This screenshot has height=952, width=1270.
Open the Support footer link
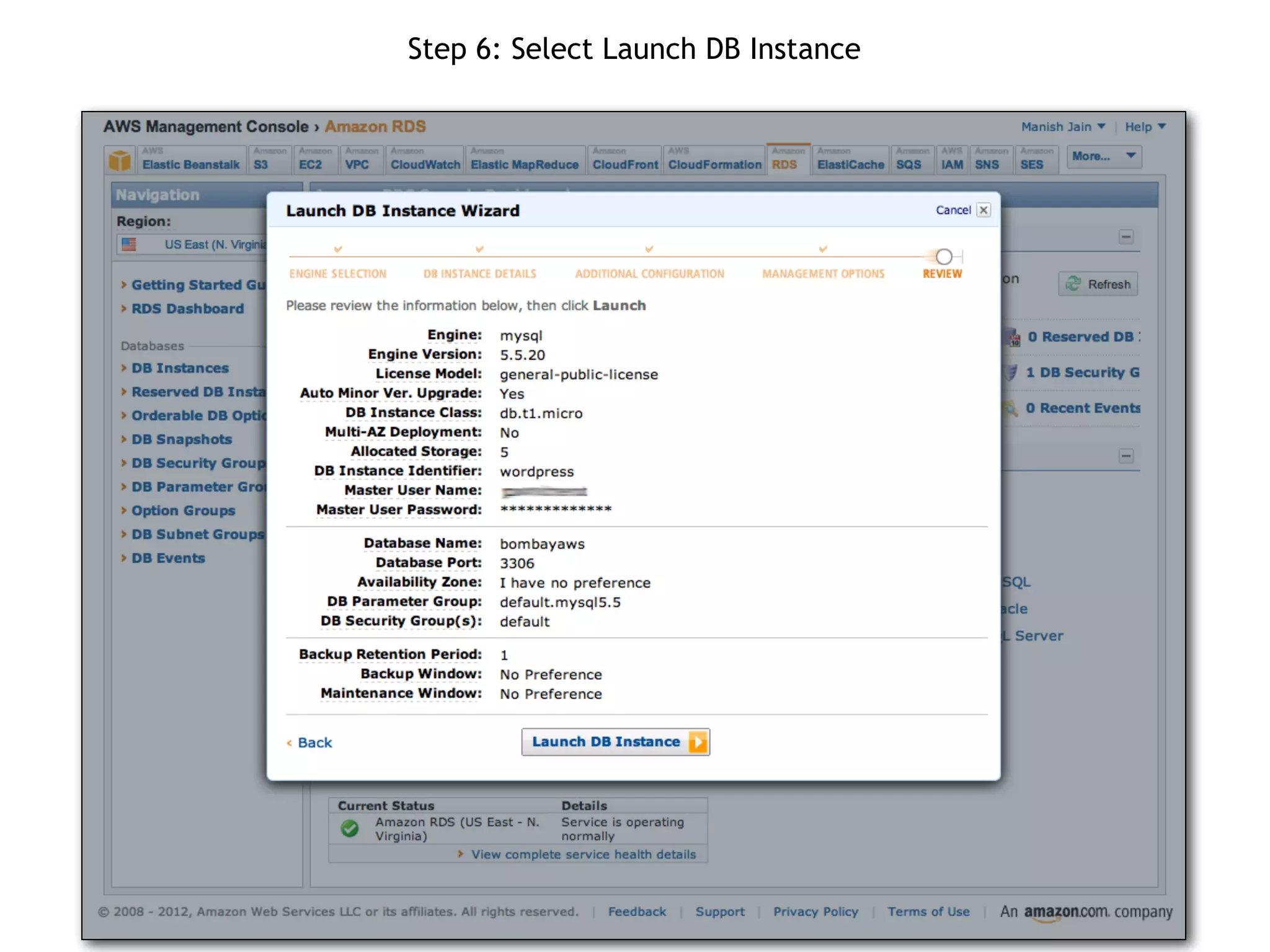pos(720,912)
